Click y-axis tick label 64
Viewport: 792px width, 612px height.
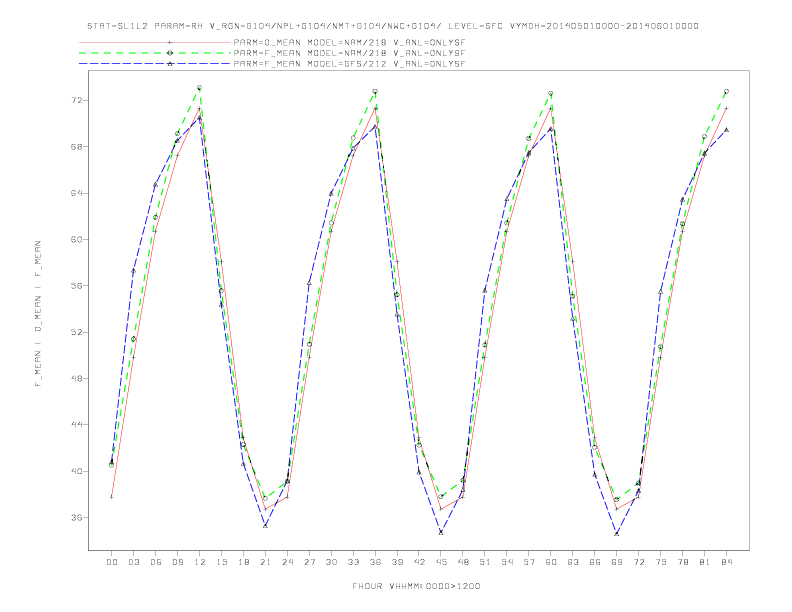pyautogui.click(x=77, y=193)
